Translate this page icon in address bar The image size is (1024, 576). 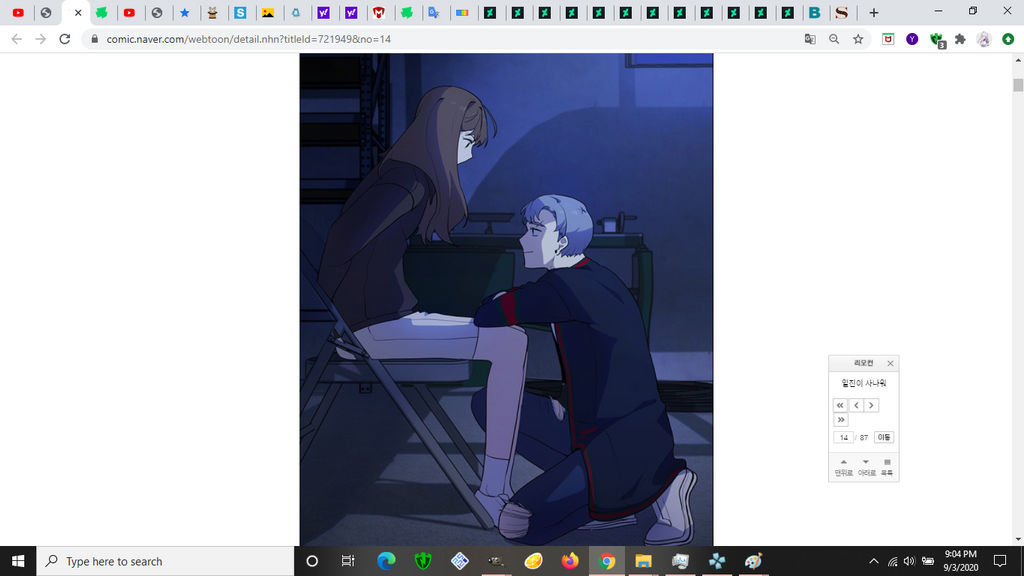click(810, 39)
